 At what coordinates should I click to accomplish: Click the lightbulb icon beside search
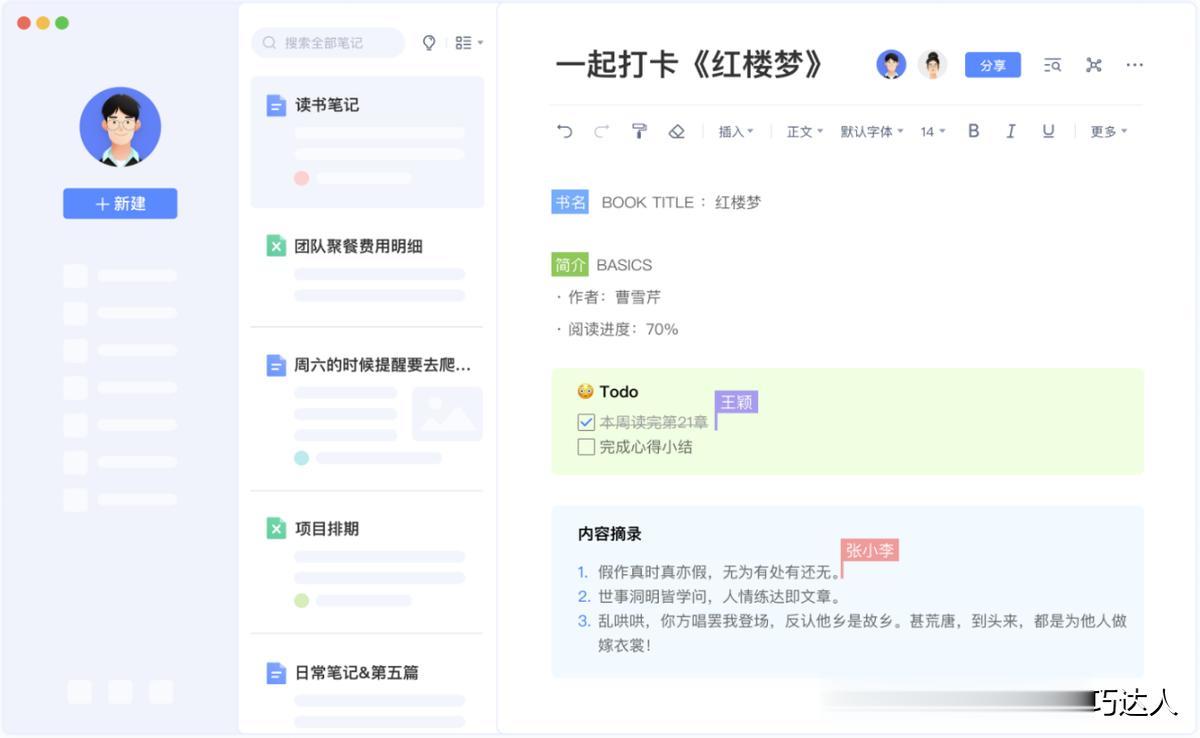coord(429,43)
